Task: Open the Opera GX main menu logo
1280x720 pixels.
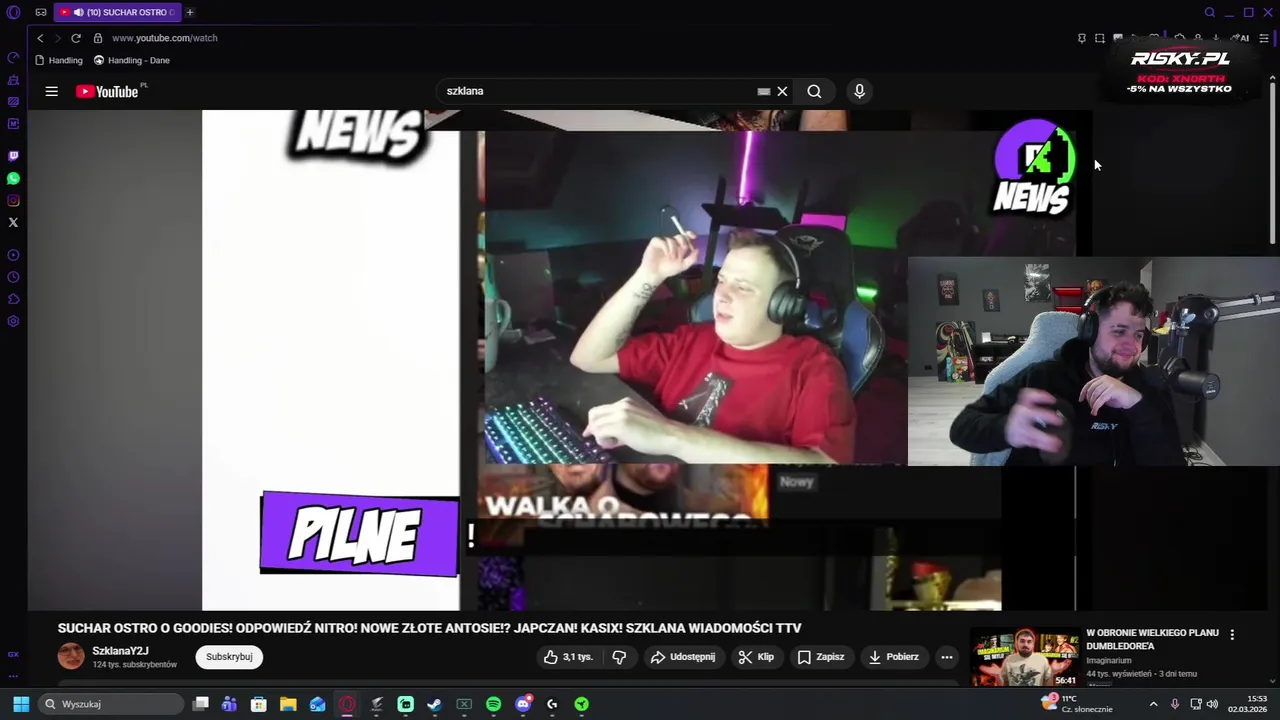Action: [13, 12]
